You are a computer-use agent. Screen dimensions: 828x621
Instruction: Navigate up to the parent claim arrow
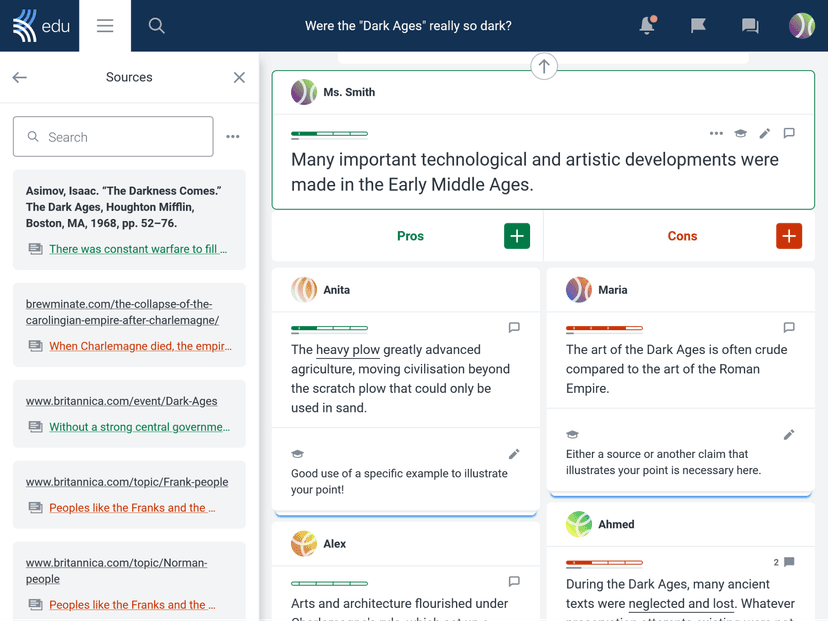click(x=544, y=67)
